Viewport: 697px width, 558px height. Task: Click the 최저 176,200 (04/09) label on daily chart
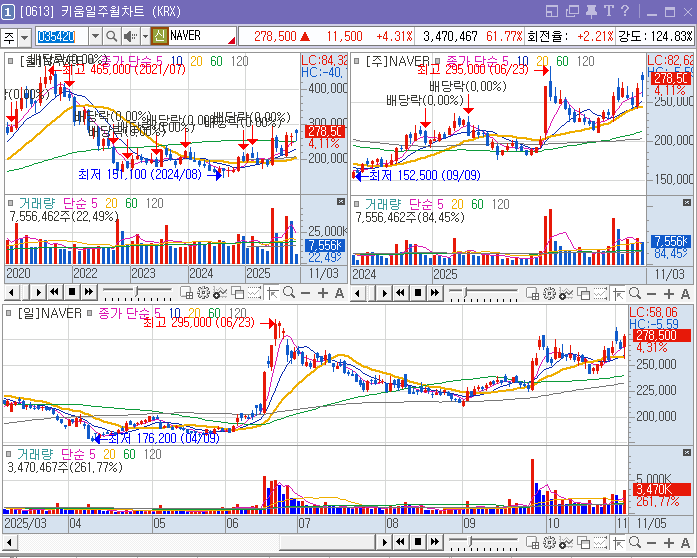coord(164,438)
